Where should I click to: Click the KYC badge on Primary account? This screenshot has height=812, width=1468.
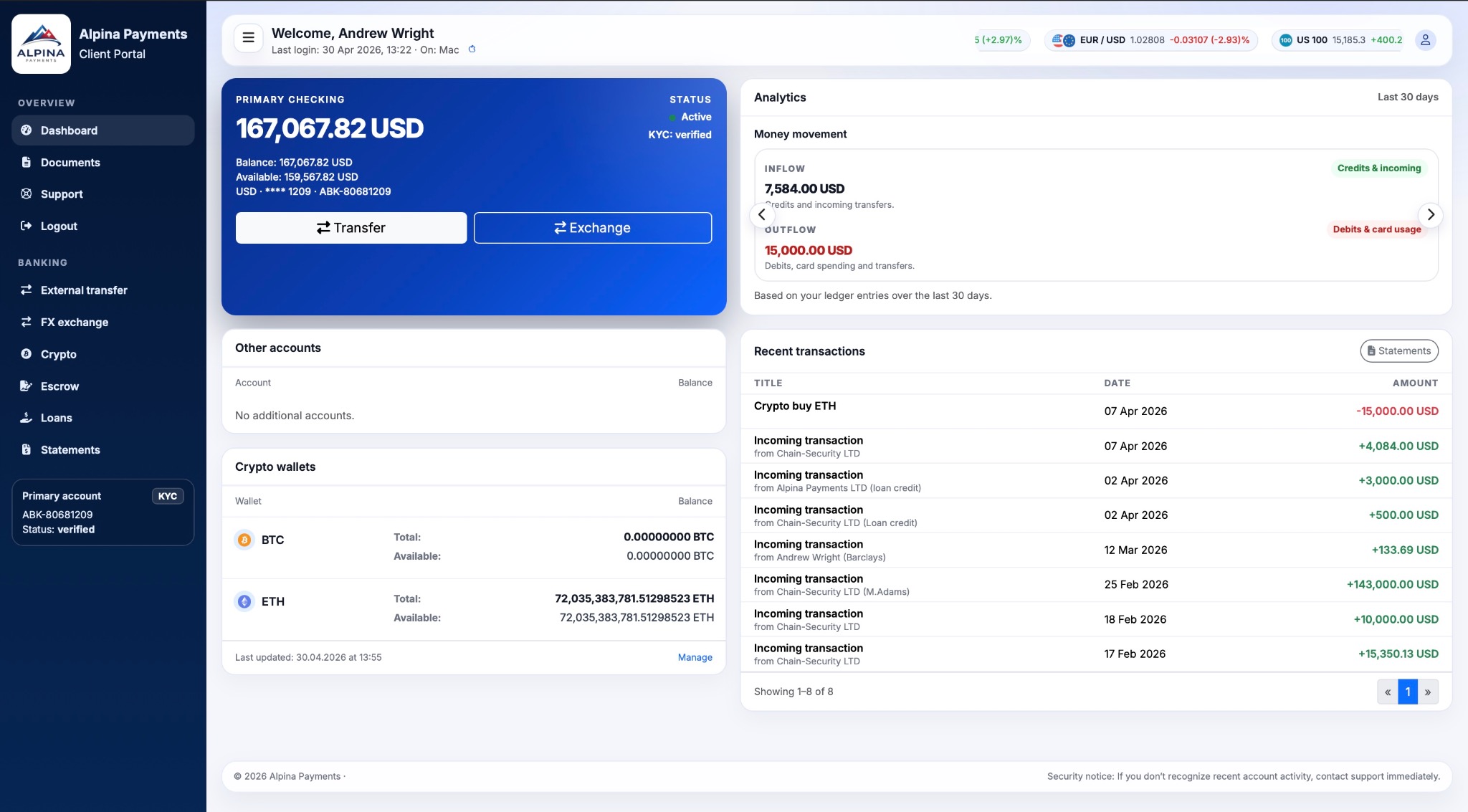coord(168,496)
